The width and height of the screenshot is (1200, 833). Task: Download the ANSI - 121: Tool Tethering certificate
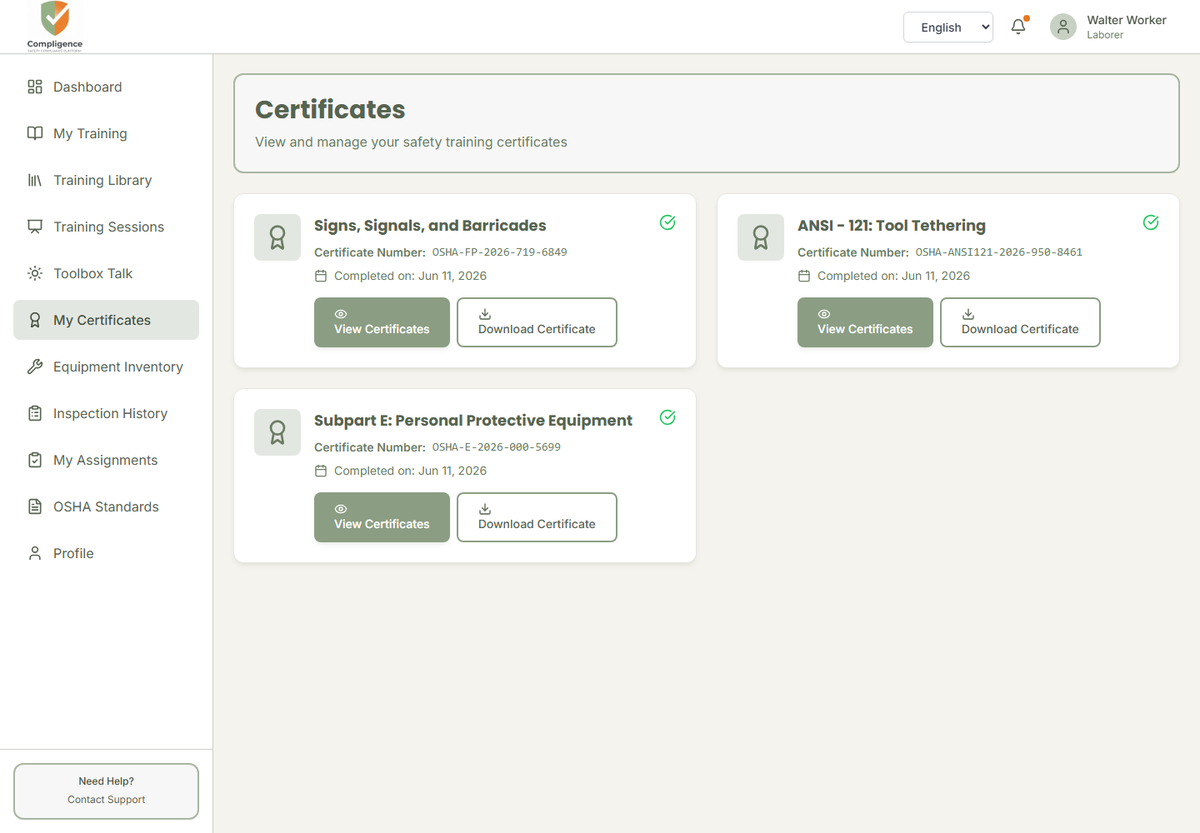tap(1020, 322)
